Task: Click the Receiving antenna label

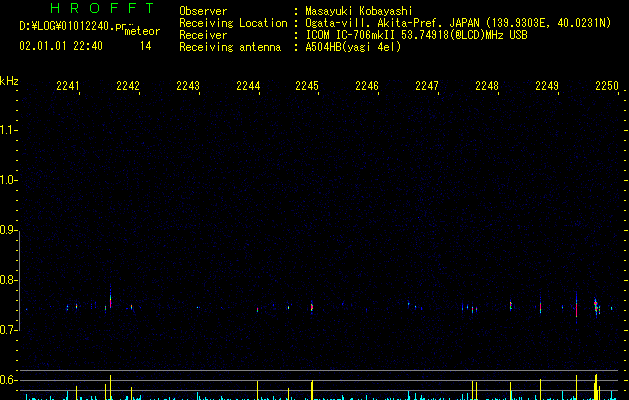Action: [230, 47]
